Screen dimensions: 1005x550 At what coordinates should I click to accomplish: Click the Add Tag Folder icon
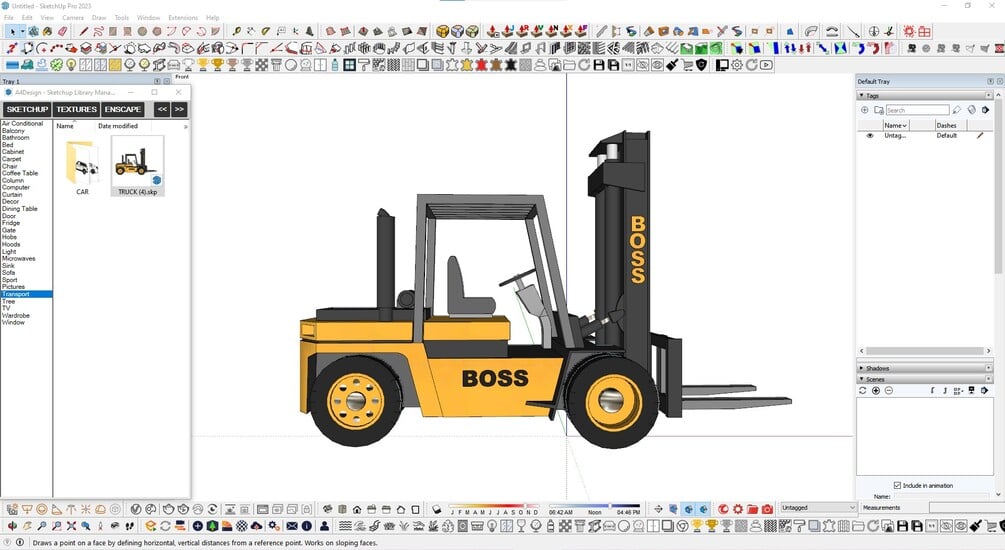[x=879, y=110]
